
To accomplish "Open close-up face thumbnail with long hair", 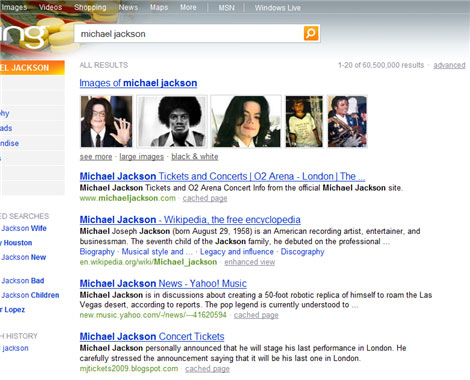I will pyautogui.click(x=246, y=121).
